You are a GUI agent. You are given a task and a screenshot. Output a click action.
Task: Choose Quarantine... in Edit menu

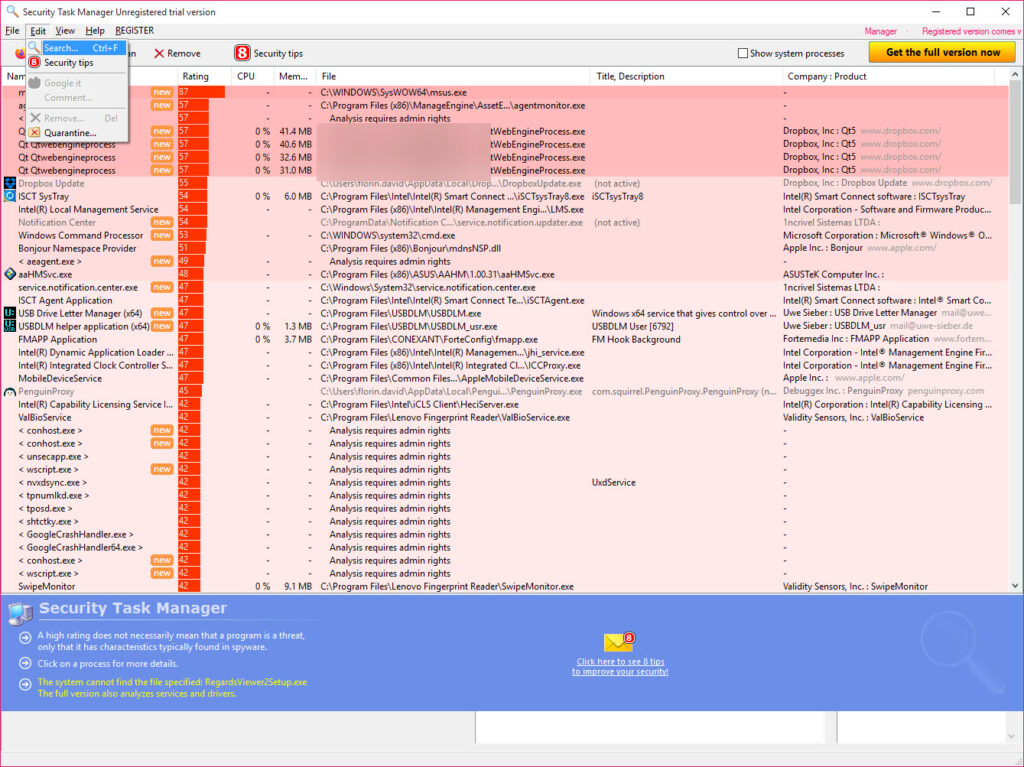70,133
